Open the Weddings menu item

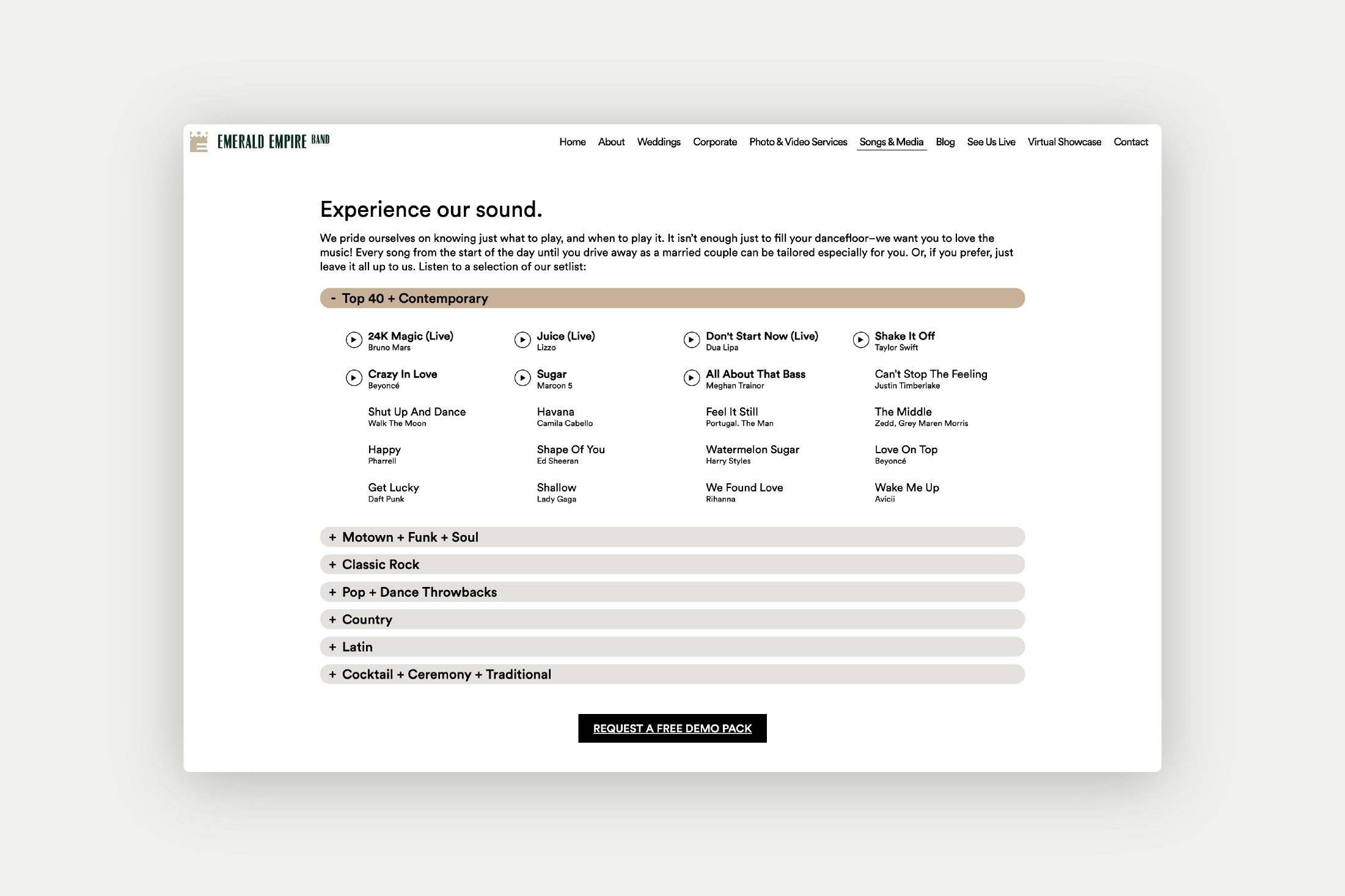[658, 142]
